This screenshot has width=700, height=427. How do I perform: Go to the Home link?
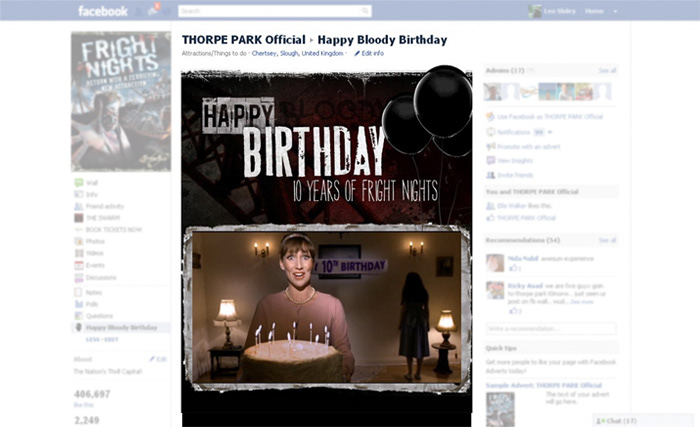coord(594,11)
